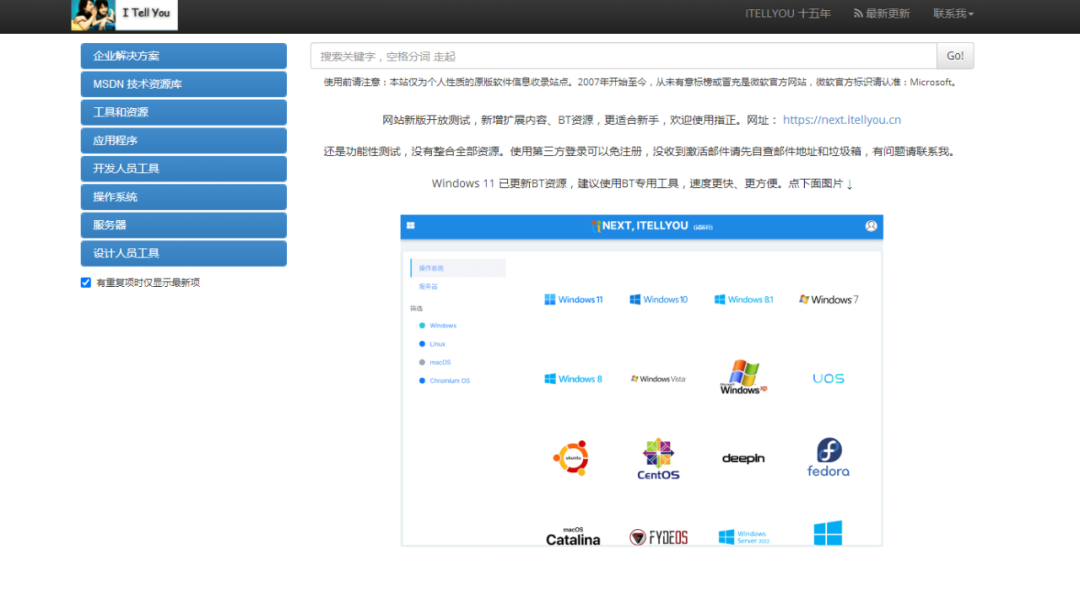
Task: Click the Windows 8 logo
Action: click(573, 379)
